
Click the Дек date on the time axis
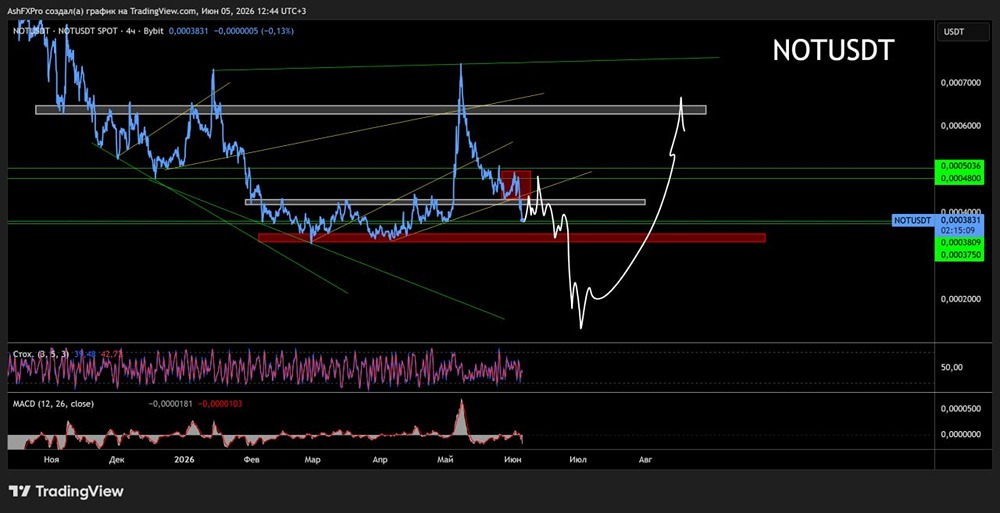point(117,459)
